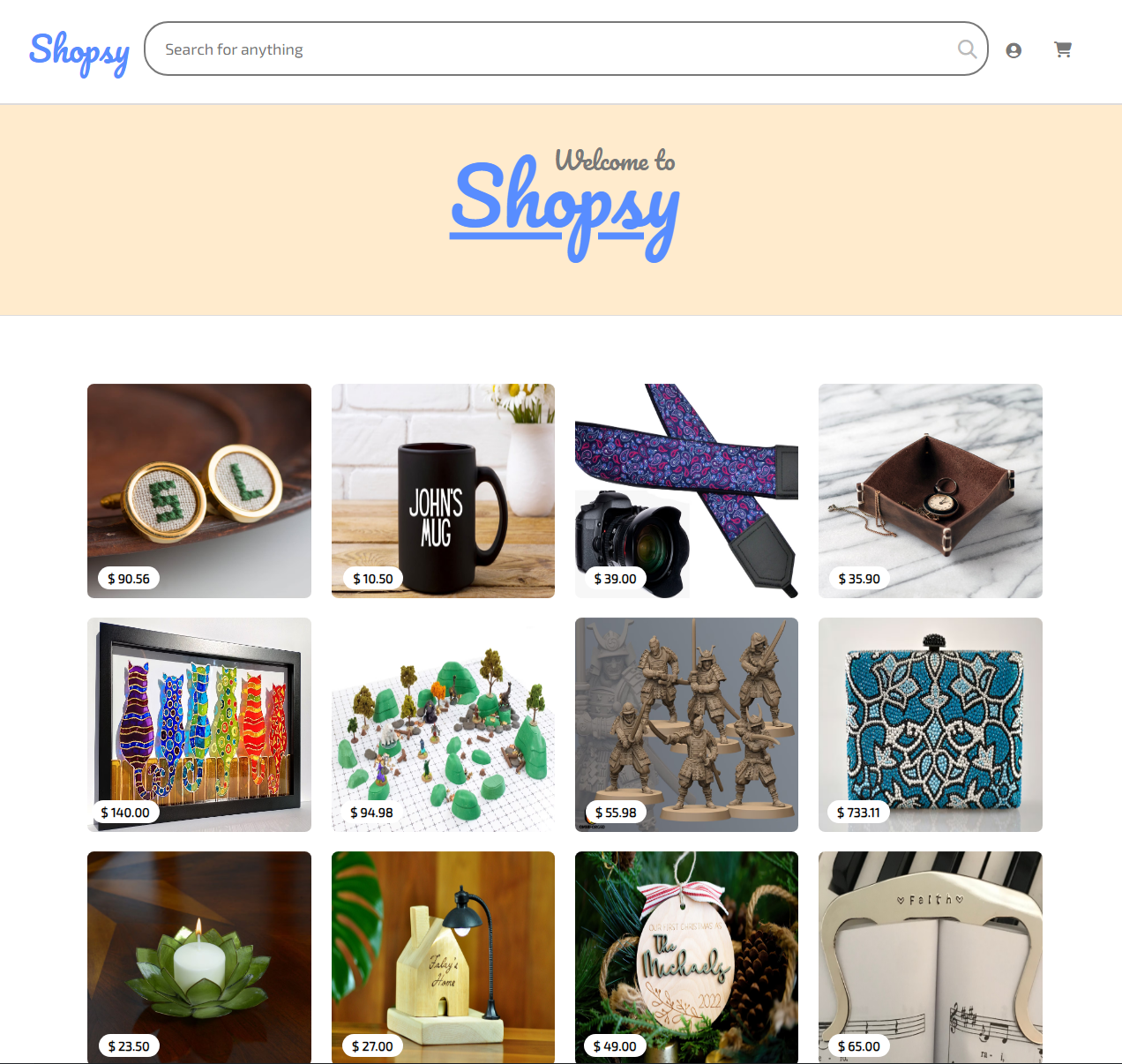The image size is (1122, 1064).
Task: View the blue beaded clutch product
Action: pyautogui.click(x=931, y=724)
